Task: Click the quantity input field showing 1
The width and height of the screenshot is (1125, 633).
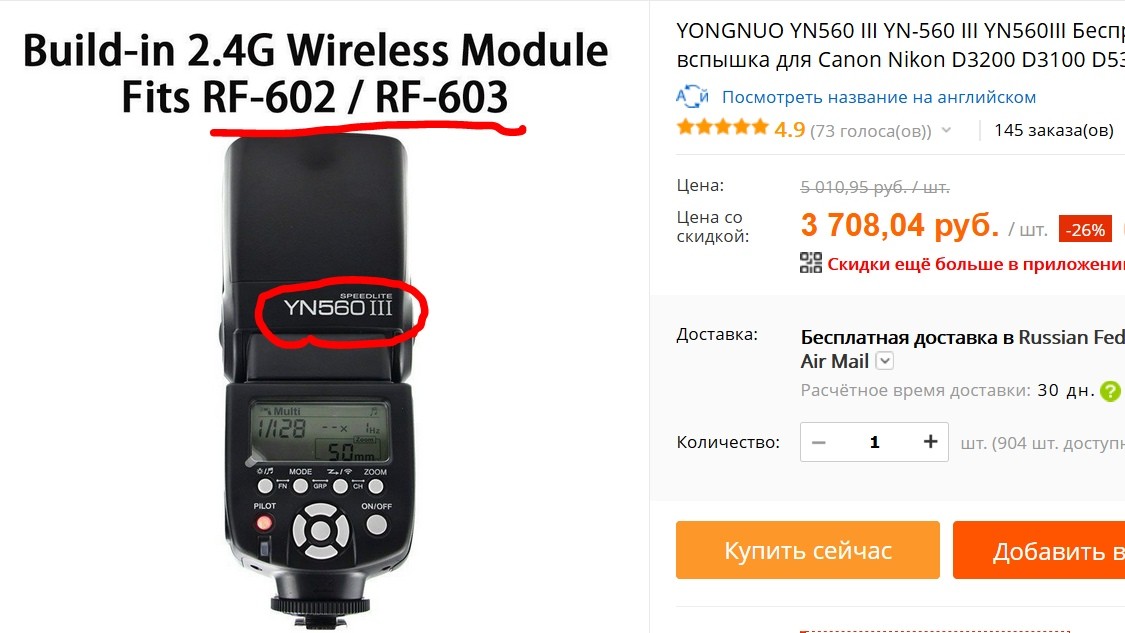Action: coord(875,442)
